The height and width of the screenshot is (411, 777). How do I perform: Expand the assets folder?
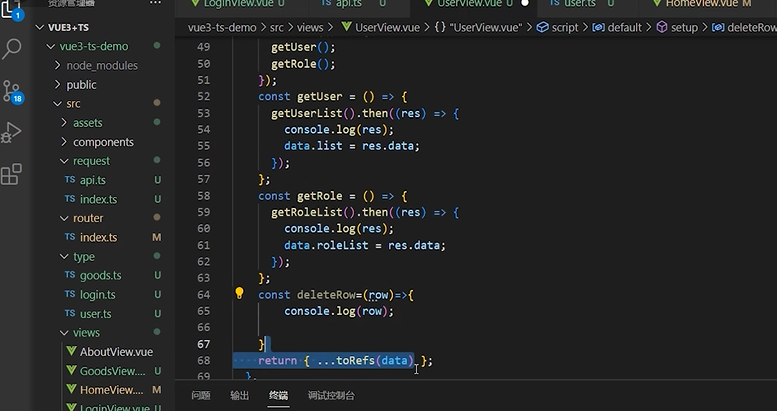[64, 122]
